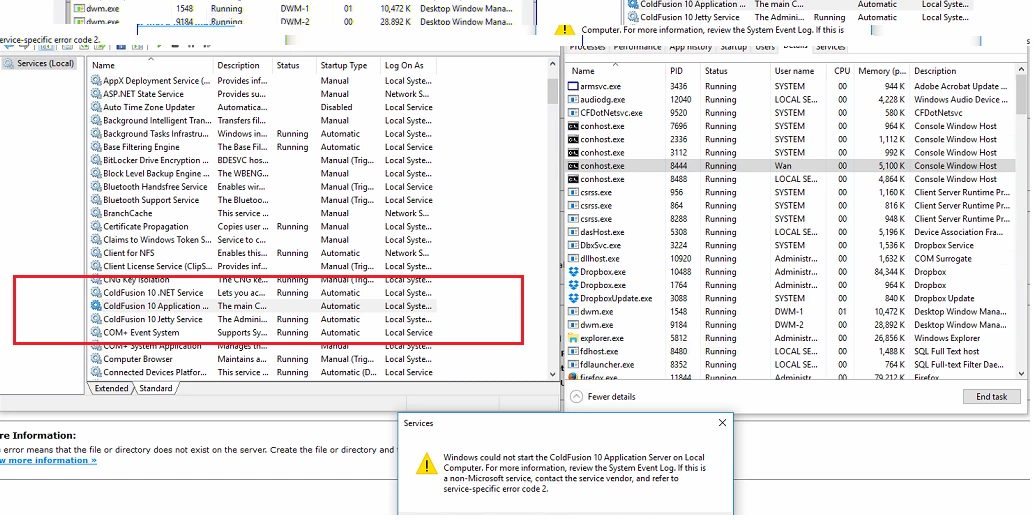Select ColdFusion 10 Application row beneath .NET Service
The width and height of the screenshot is (1034, 520).
pos(262,306)
